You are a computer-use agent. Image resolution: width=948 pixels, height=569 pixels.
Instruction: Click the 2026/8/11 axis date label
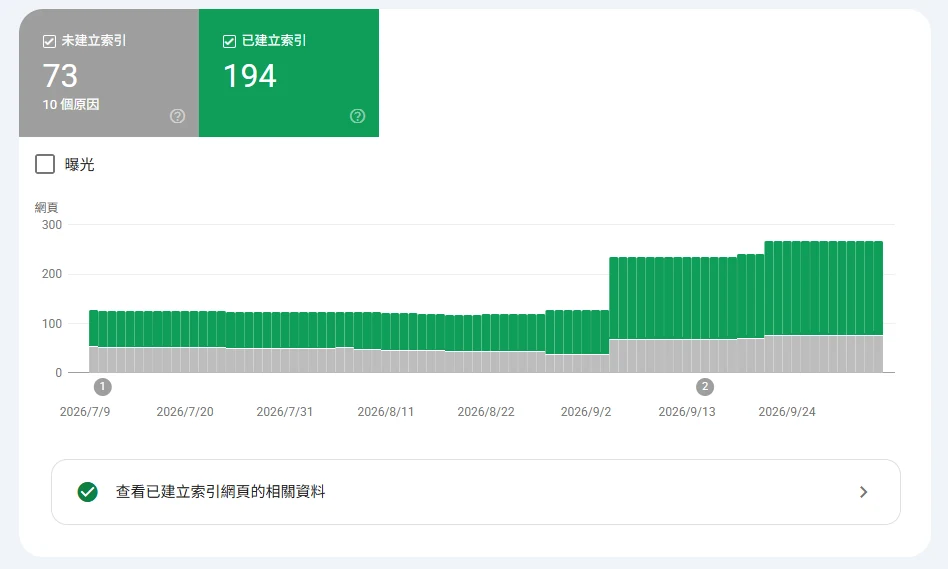click(x=386, y=412)
